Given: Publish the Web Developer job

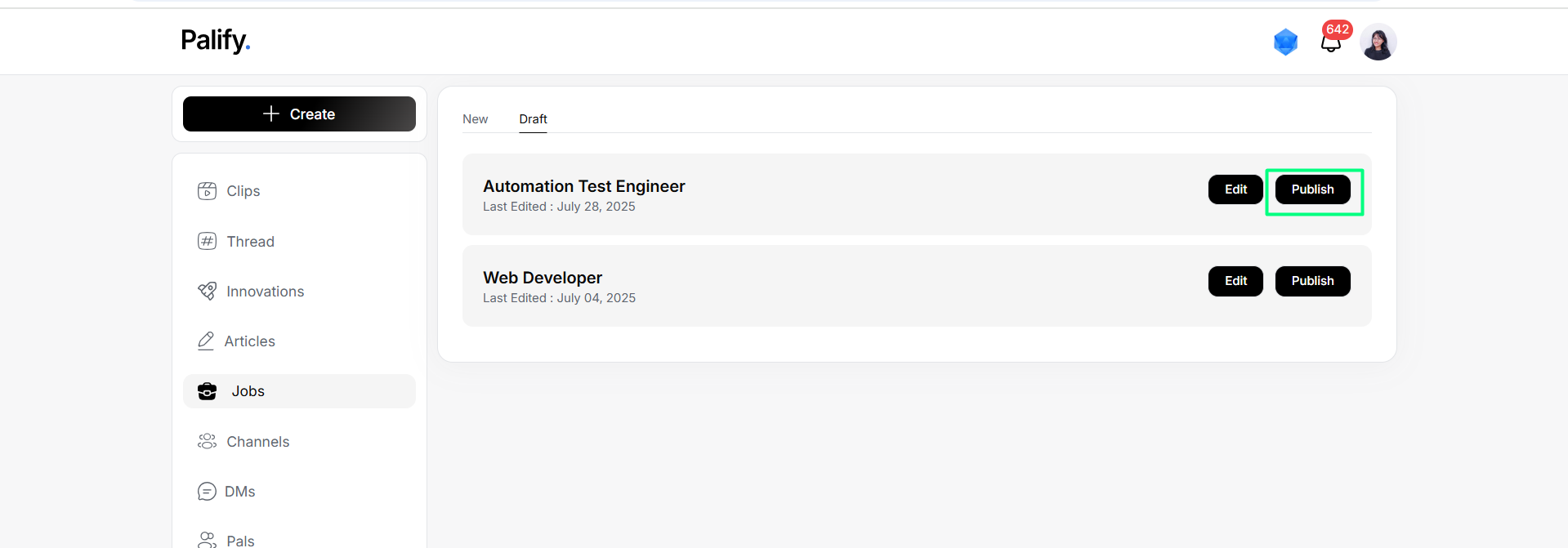Looking at the screenshot, I should pos(1312,281).
